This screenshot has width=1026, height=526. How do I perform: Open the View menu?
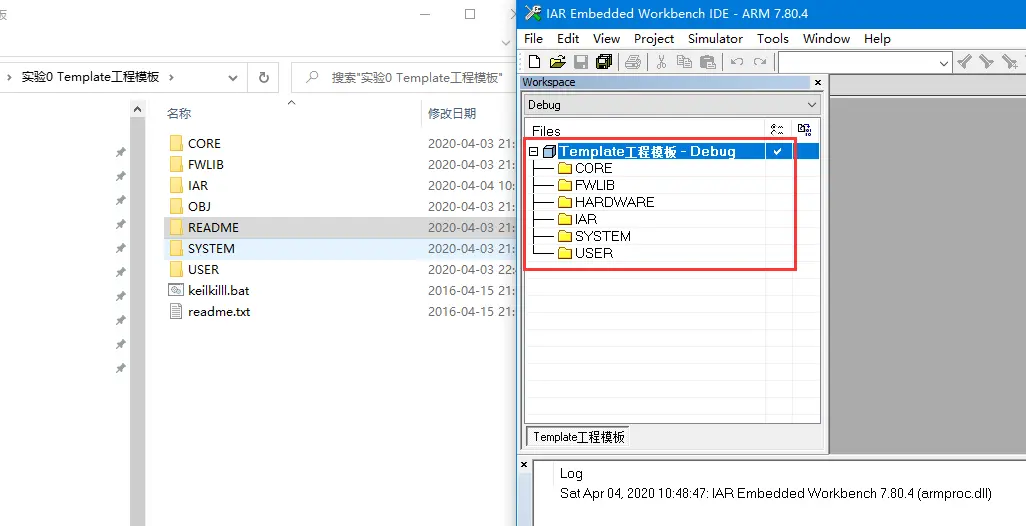click(607, 39)
